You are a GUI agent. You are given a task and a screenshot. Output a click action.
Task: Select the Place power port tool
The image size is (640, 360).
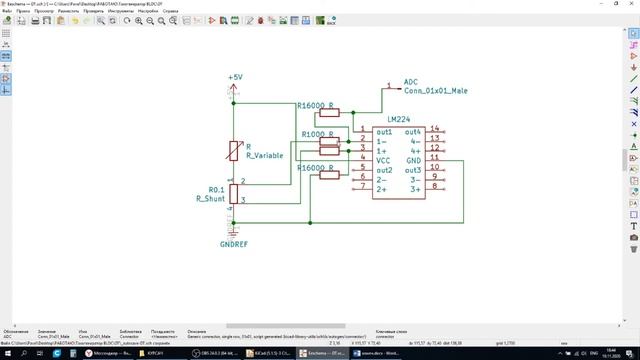point(633,67)
